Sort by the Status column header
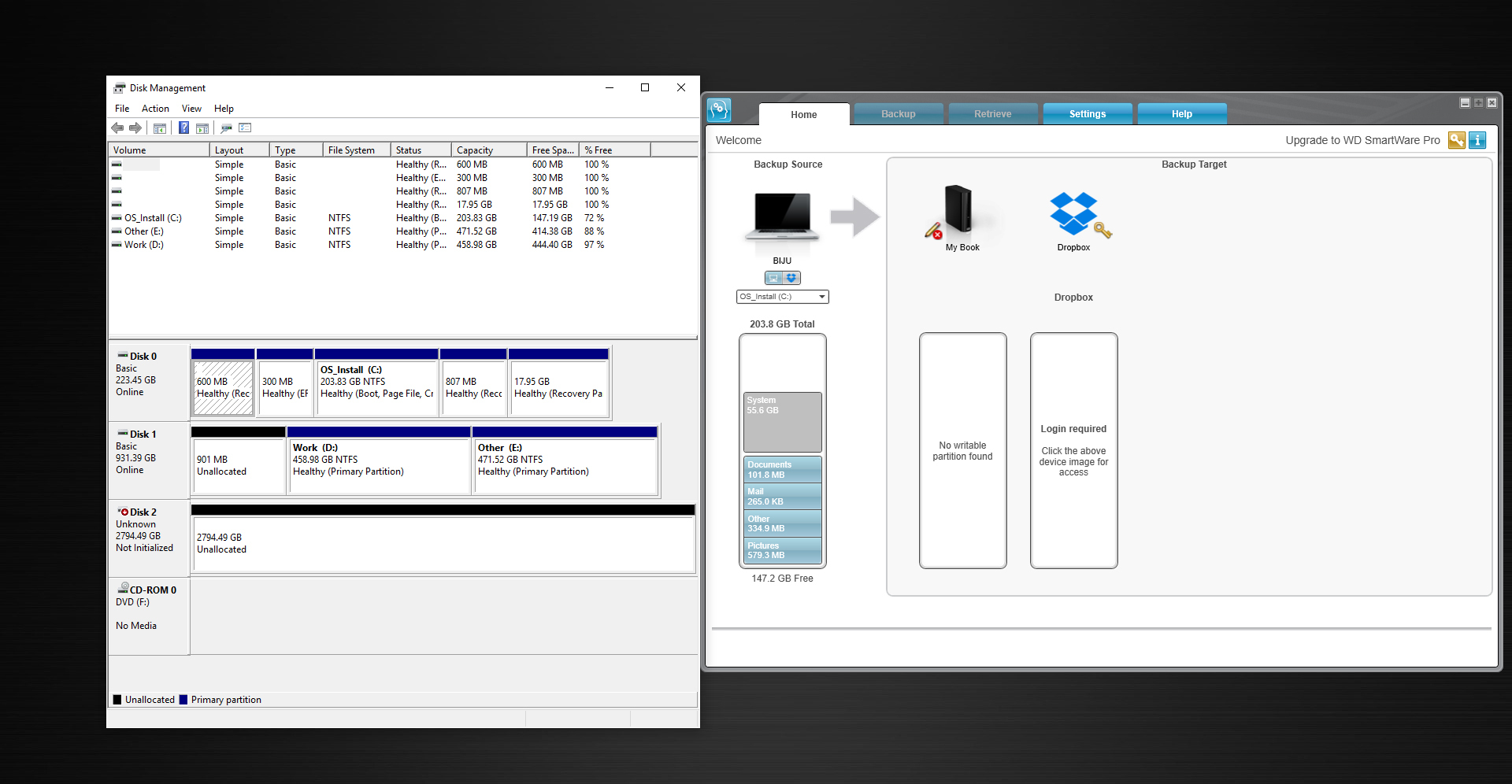This screenshot has width=1512, height=784. (421, 150)
